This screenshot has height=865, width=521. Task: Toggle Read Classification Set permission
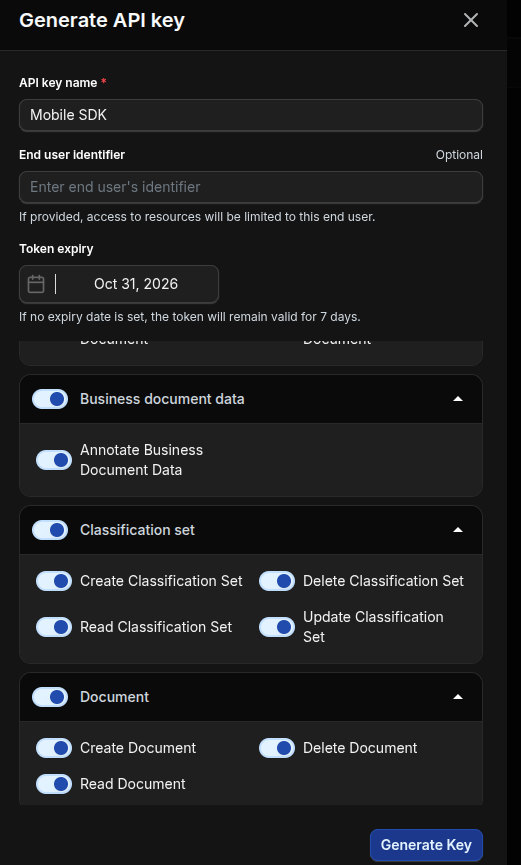54,627
